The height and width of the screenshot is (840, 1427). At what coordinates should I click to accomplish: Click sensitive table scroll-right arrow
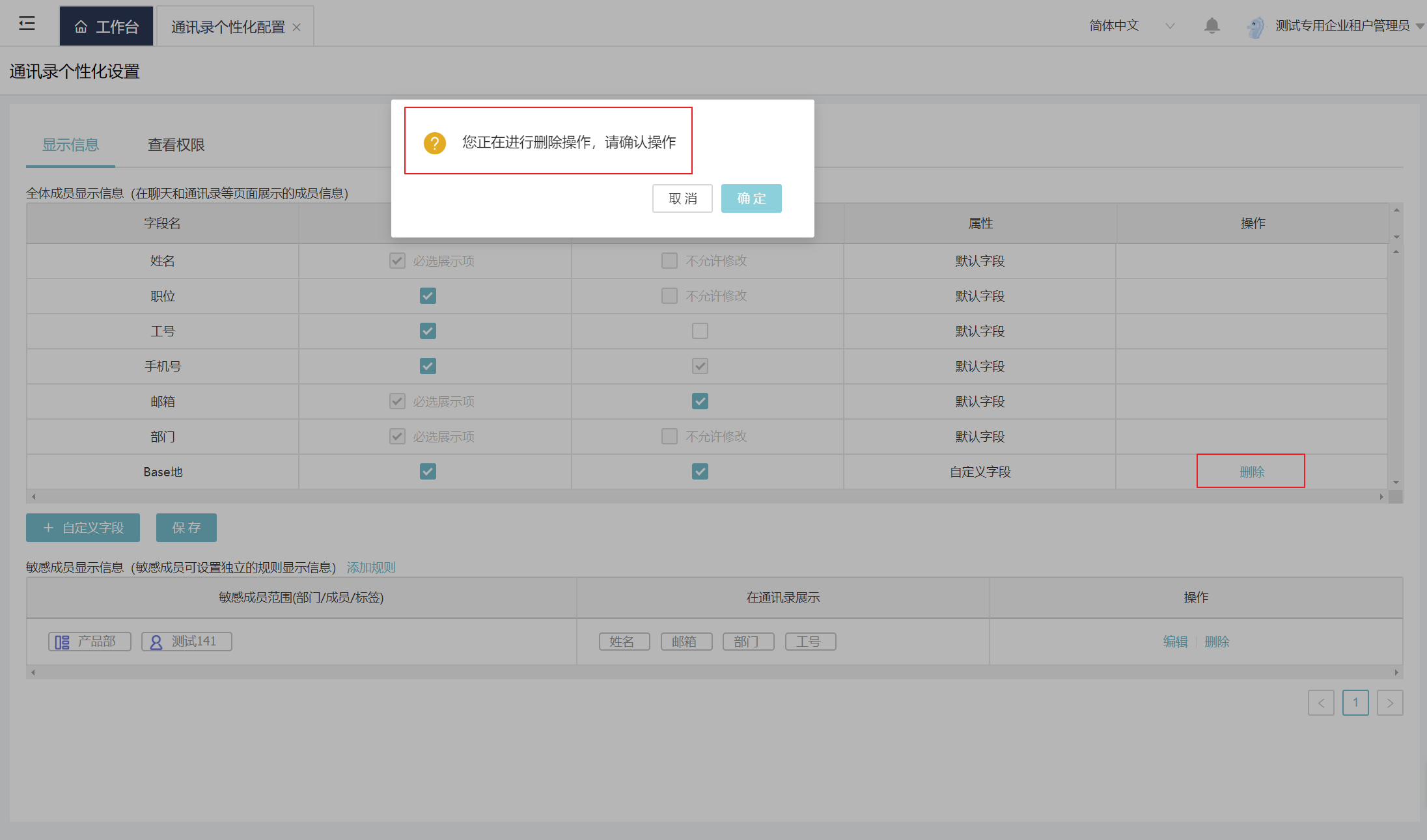1396,672
